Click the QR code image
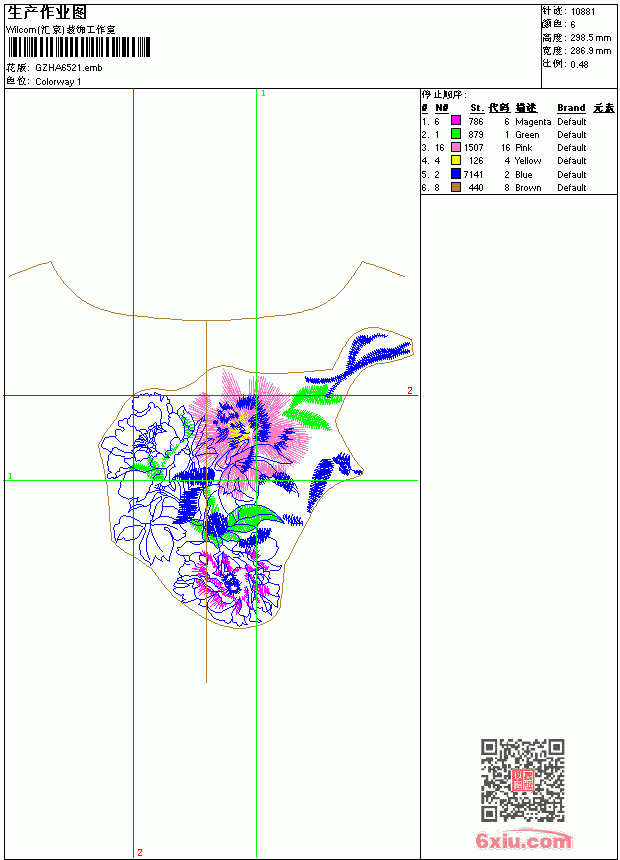The image size is (620, 860). tap(523, 780)
